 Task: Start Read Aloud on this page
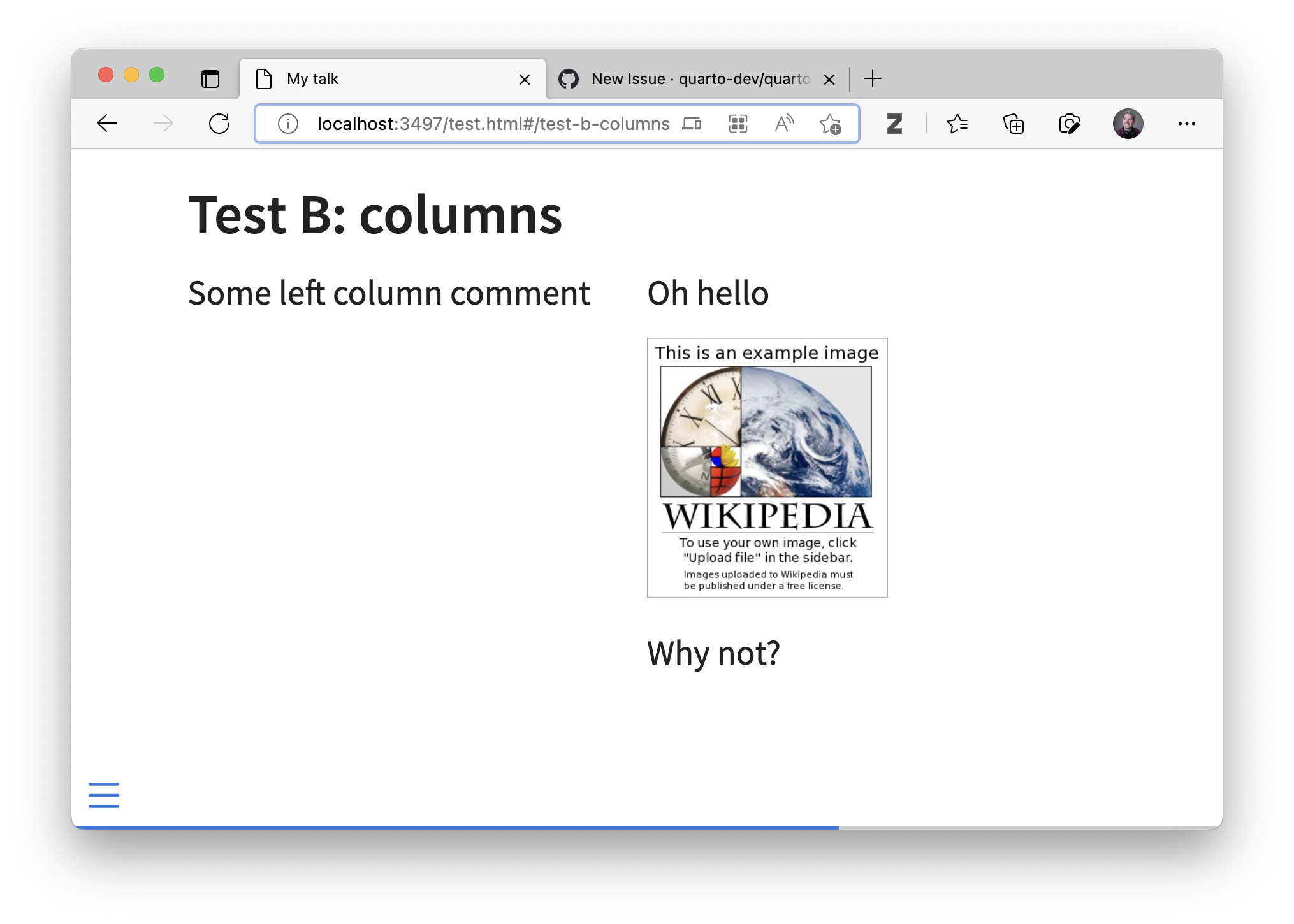(783, 124)
